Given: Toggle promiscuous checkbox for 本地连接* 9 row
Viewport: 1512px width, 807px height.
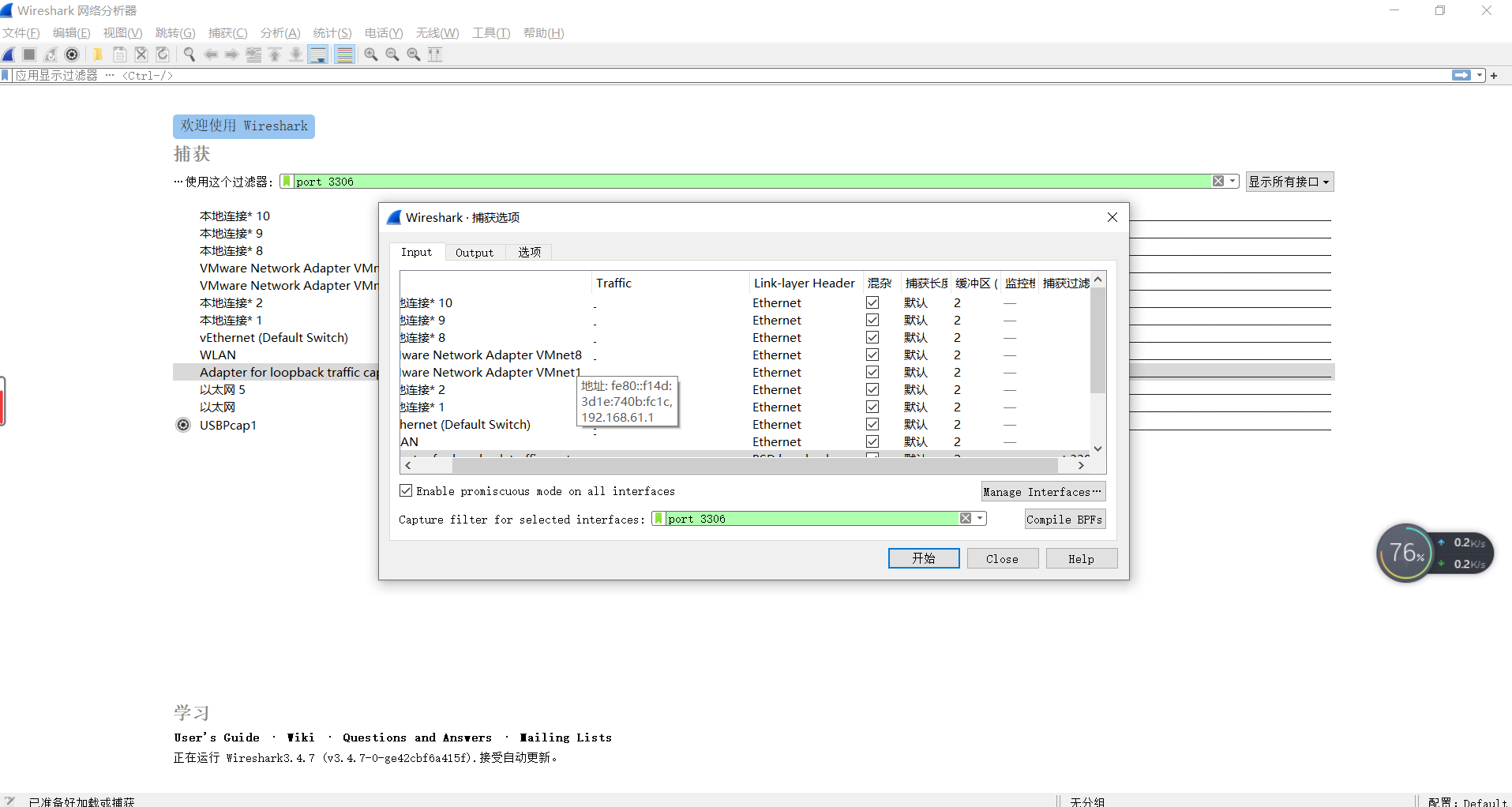Looking at the screenshot, I should (872, 320).
